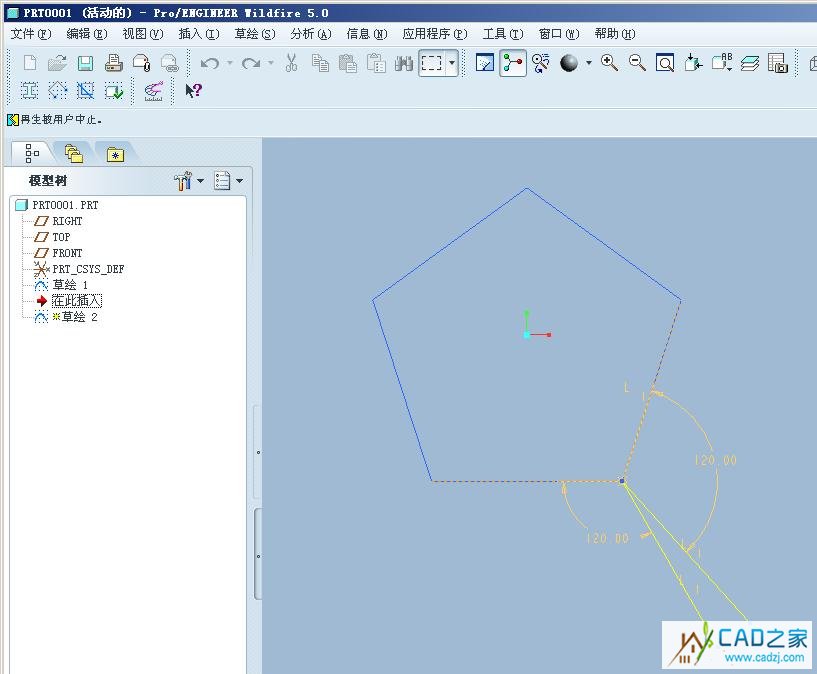Open the Undo history dropdown arrow
The image size is (817, 674).
coord(230,63)
